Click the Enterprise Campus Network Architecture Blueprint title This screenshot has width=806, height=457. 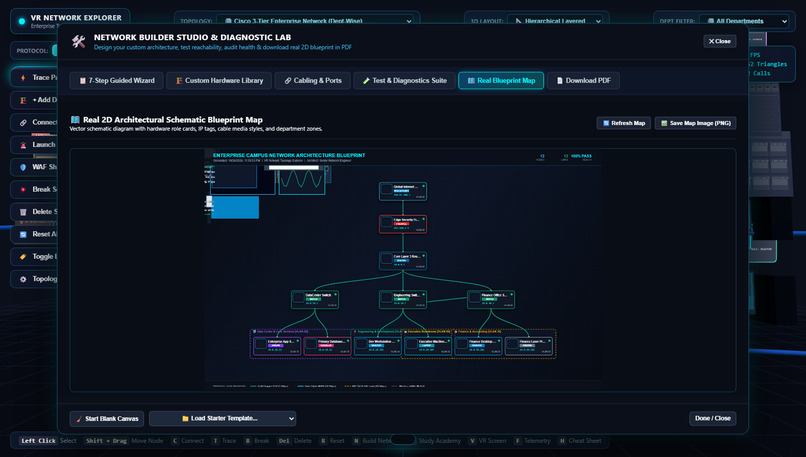point(289,155)
